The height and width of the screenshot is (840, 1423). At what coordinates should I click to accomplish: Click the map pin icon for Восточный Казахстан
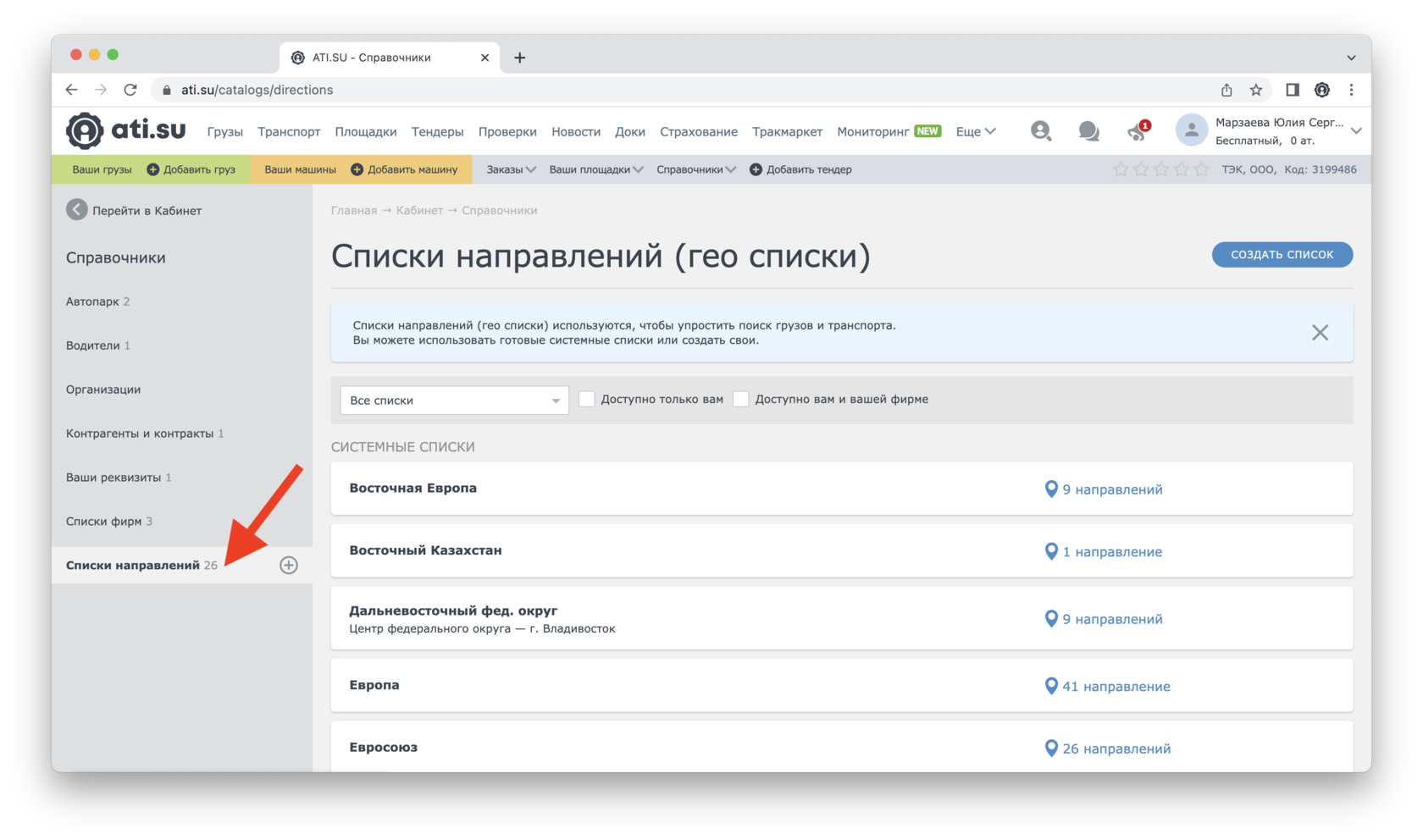pos(1051,551)
